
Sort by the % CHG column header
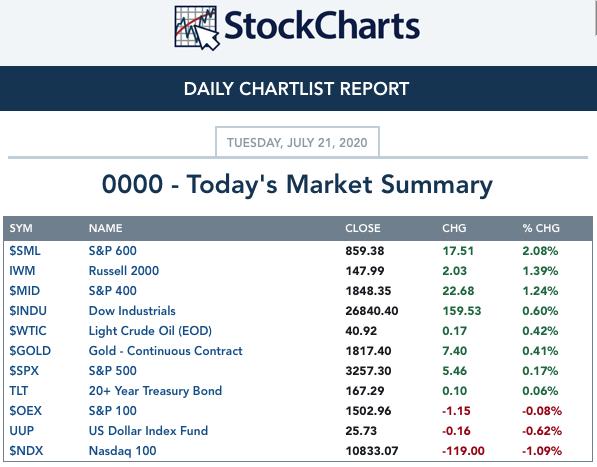(541, 228)
